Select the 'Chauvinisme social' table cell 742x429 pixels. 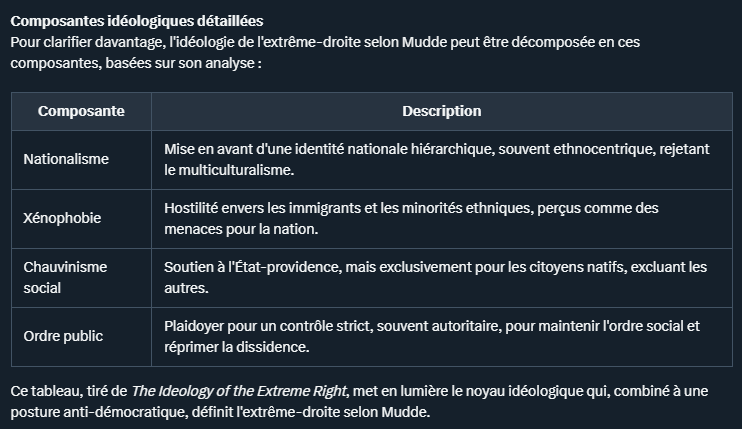click(65, 277)
